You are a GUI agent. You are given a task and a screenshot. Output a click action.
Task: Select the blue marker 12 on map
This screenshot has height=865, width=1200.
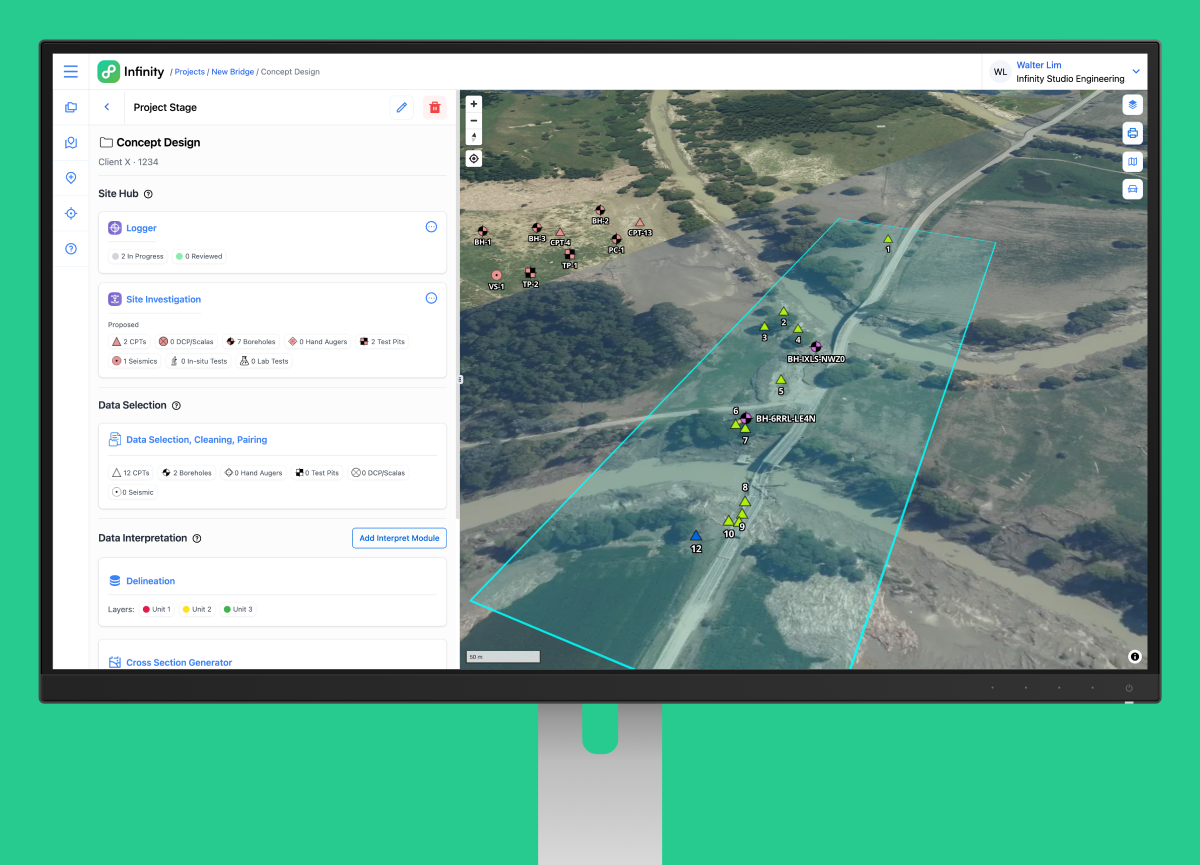point(696,536)
